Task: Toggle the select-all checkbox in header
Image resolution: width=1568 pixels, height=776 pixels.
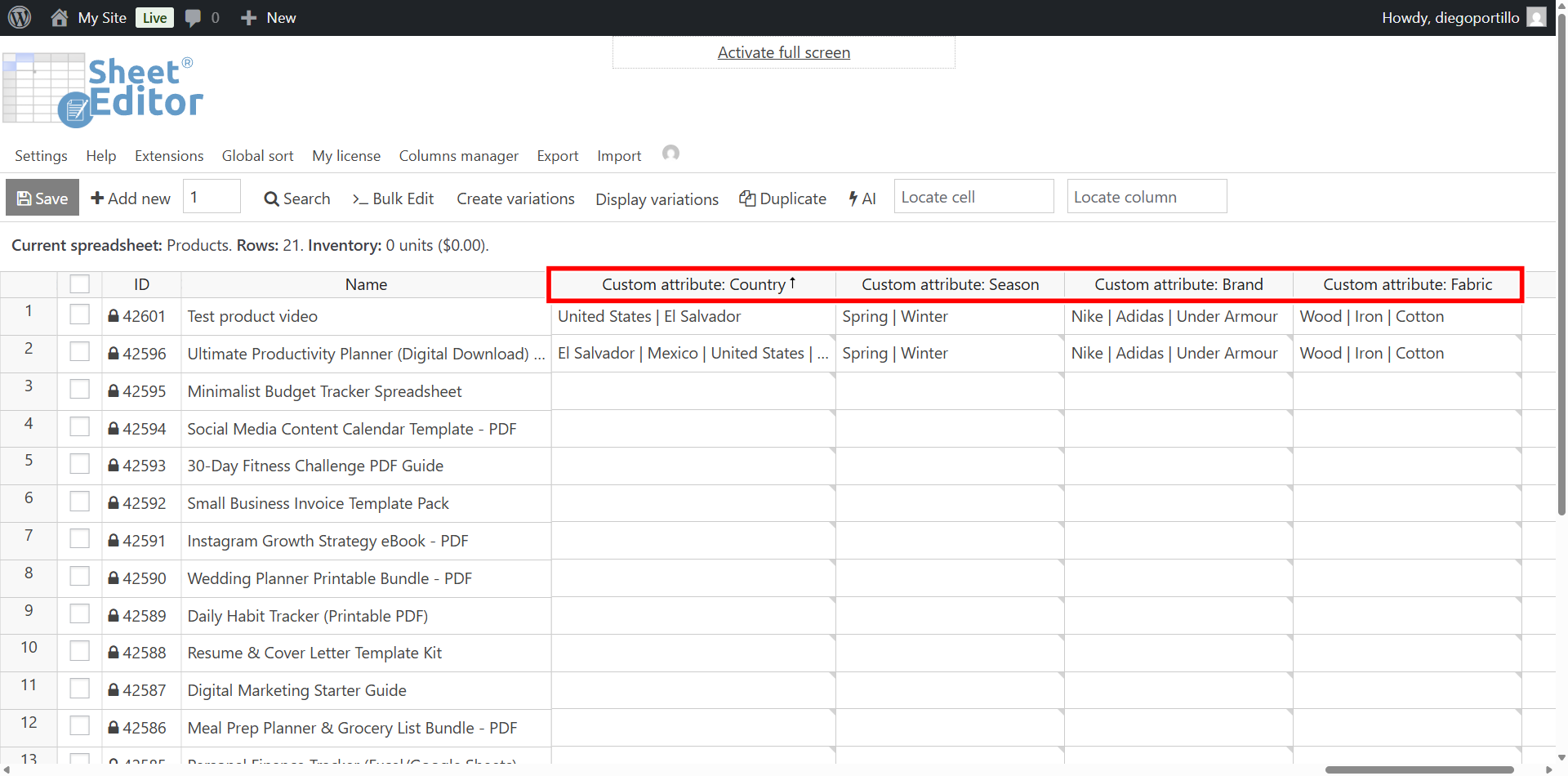Action: tap(79, 284)
